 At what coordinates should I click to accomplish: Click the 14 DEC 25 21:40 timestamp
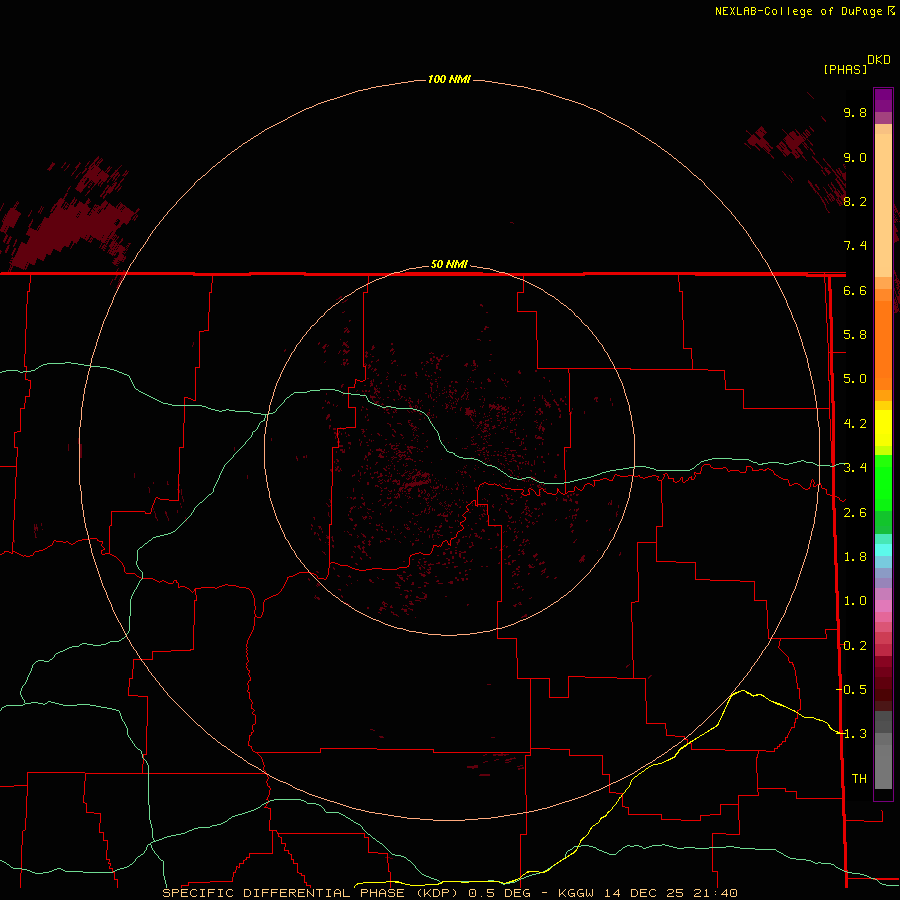point(670,893)
